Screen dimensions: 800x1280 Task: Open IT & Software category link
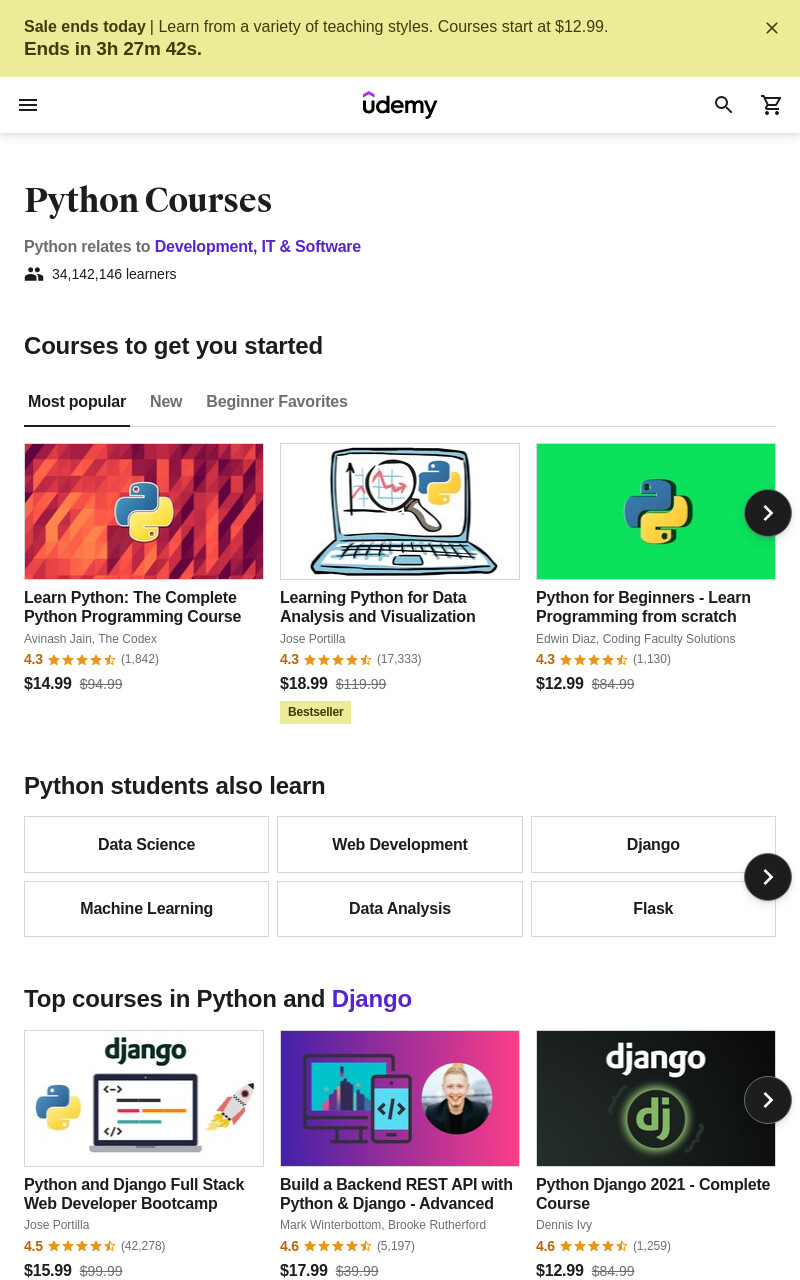click(x=311, y=247)
